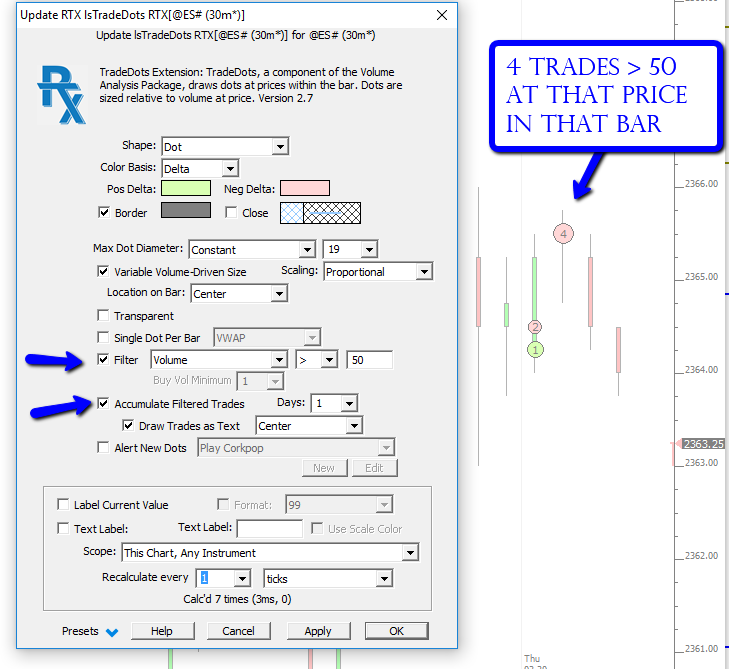Pick the Neg Delta color swatch
The image size is (729, 669).
[305, 188]
